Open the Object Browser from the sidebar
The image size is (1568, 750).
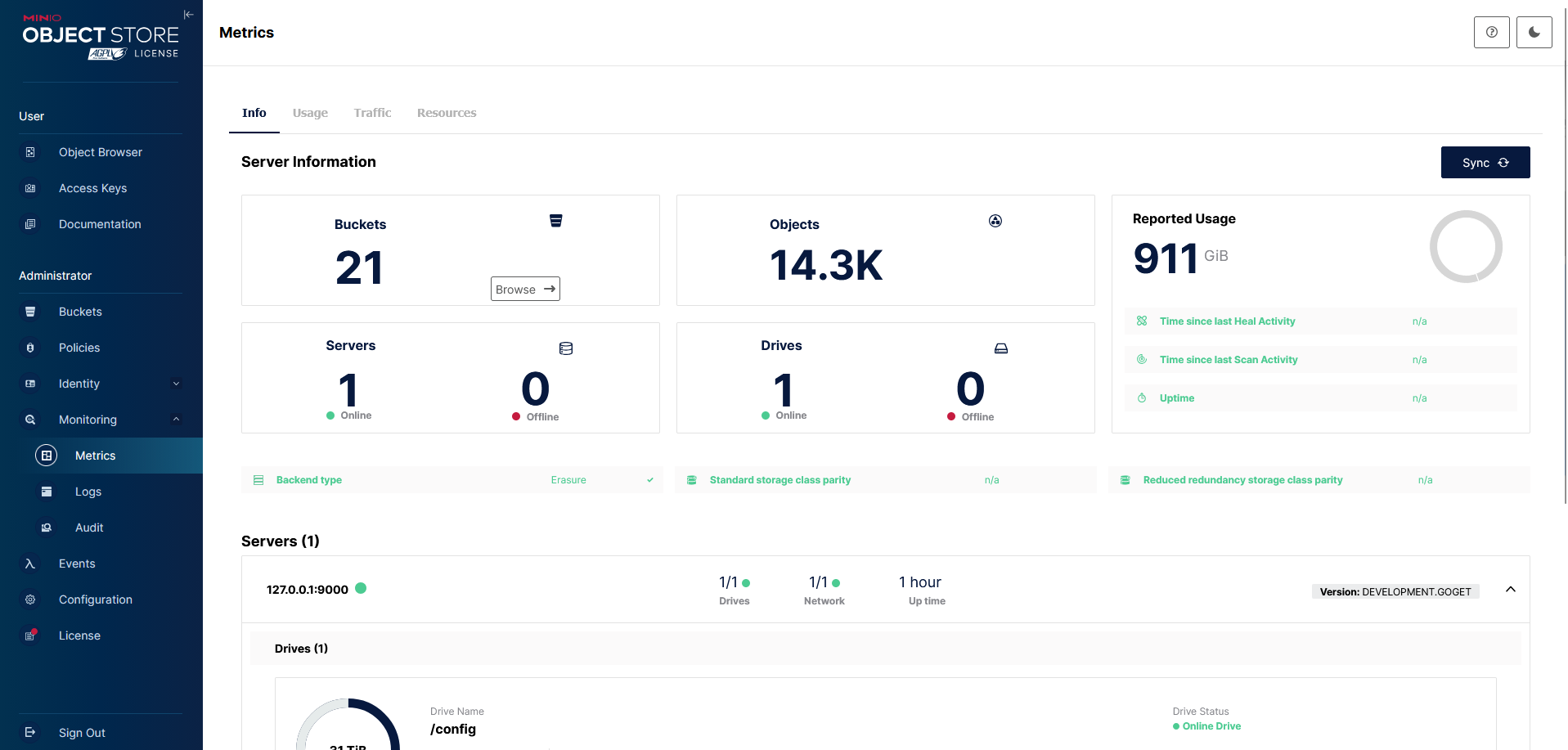pos(100,152)
